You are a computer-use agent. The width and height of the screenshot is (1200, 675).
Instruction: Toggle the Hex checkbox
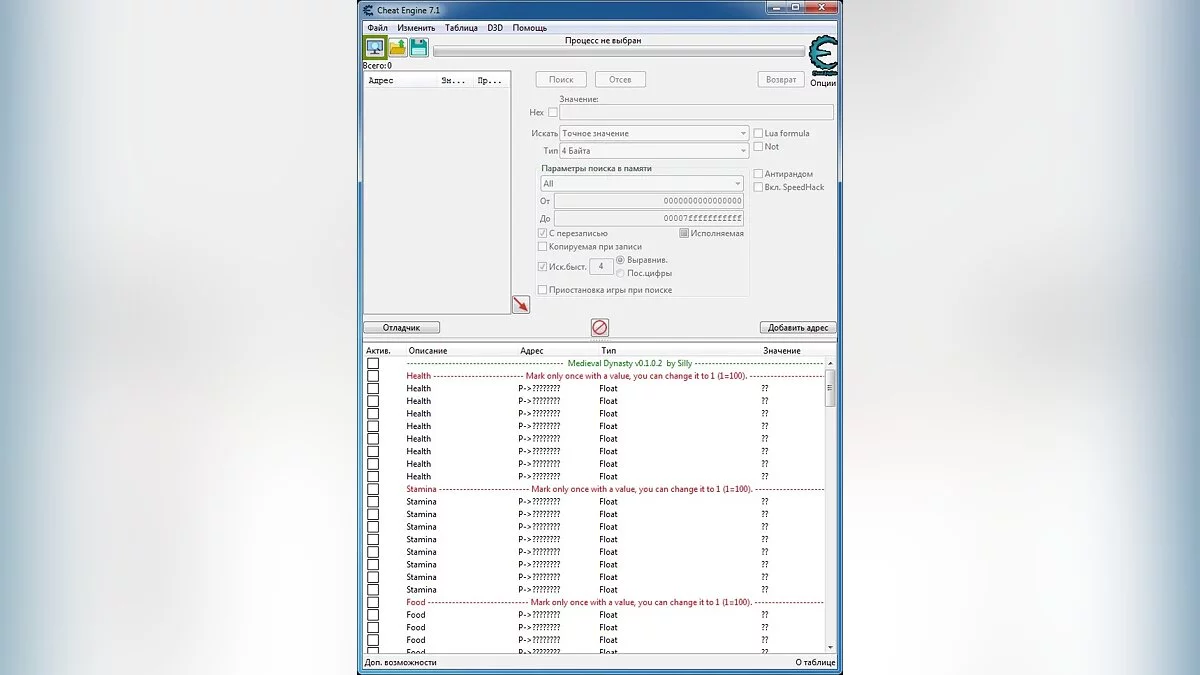(x=553, y=113)
